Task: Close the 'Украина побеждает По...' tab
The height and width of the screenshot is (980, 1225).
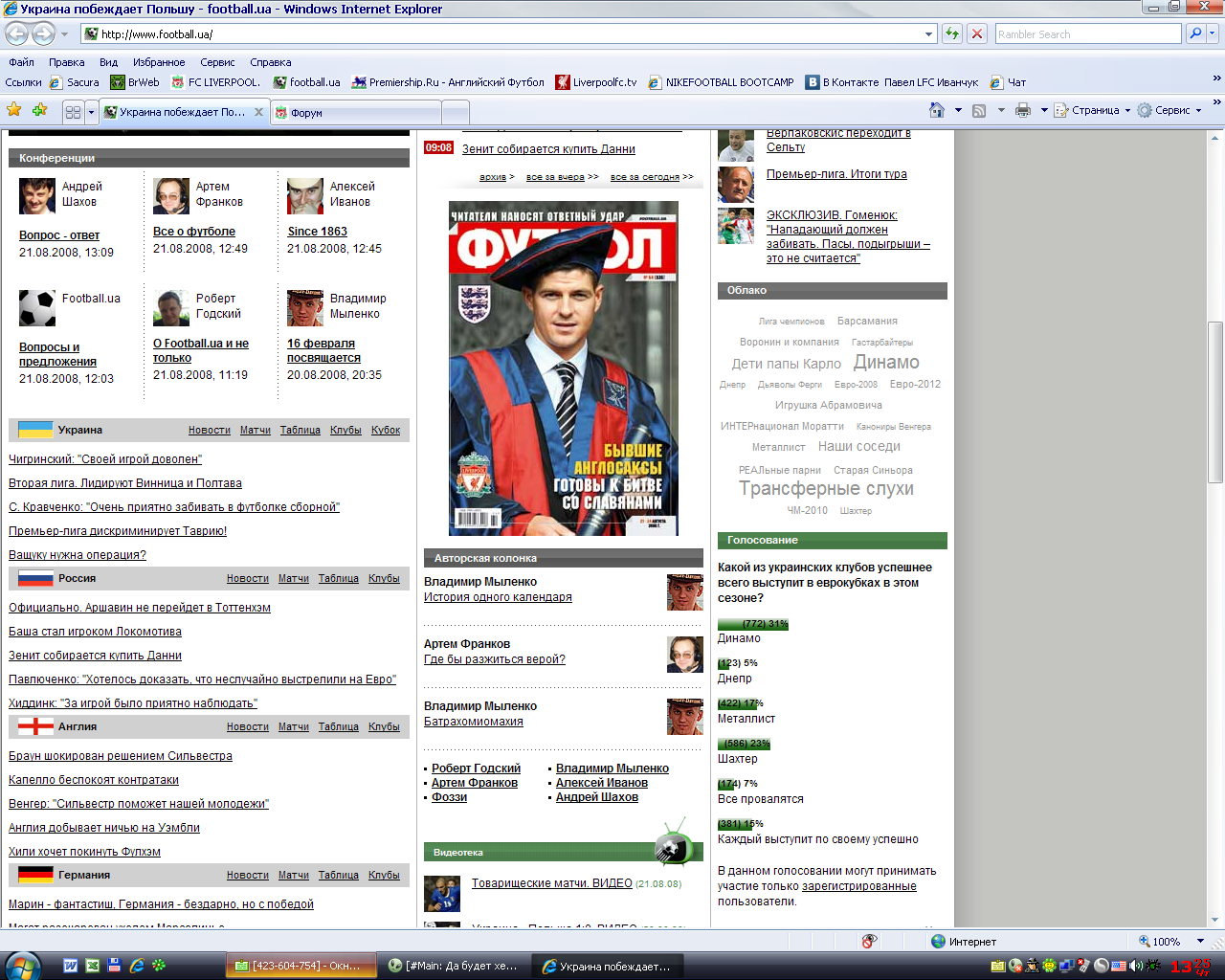Action: [x=258, y=112]
